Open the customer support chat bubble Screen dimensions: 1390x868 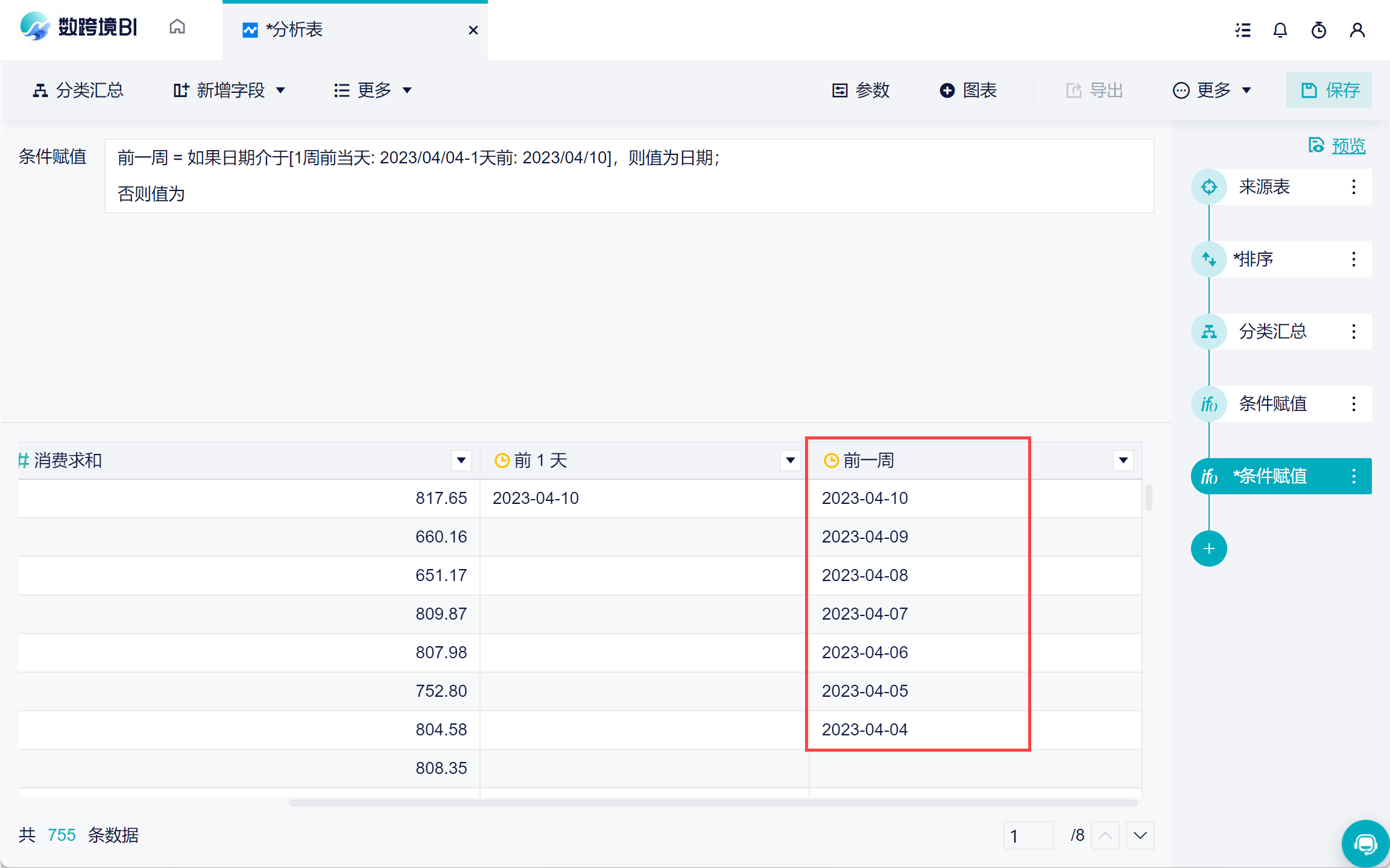point(1365,843)
